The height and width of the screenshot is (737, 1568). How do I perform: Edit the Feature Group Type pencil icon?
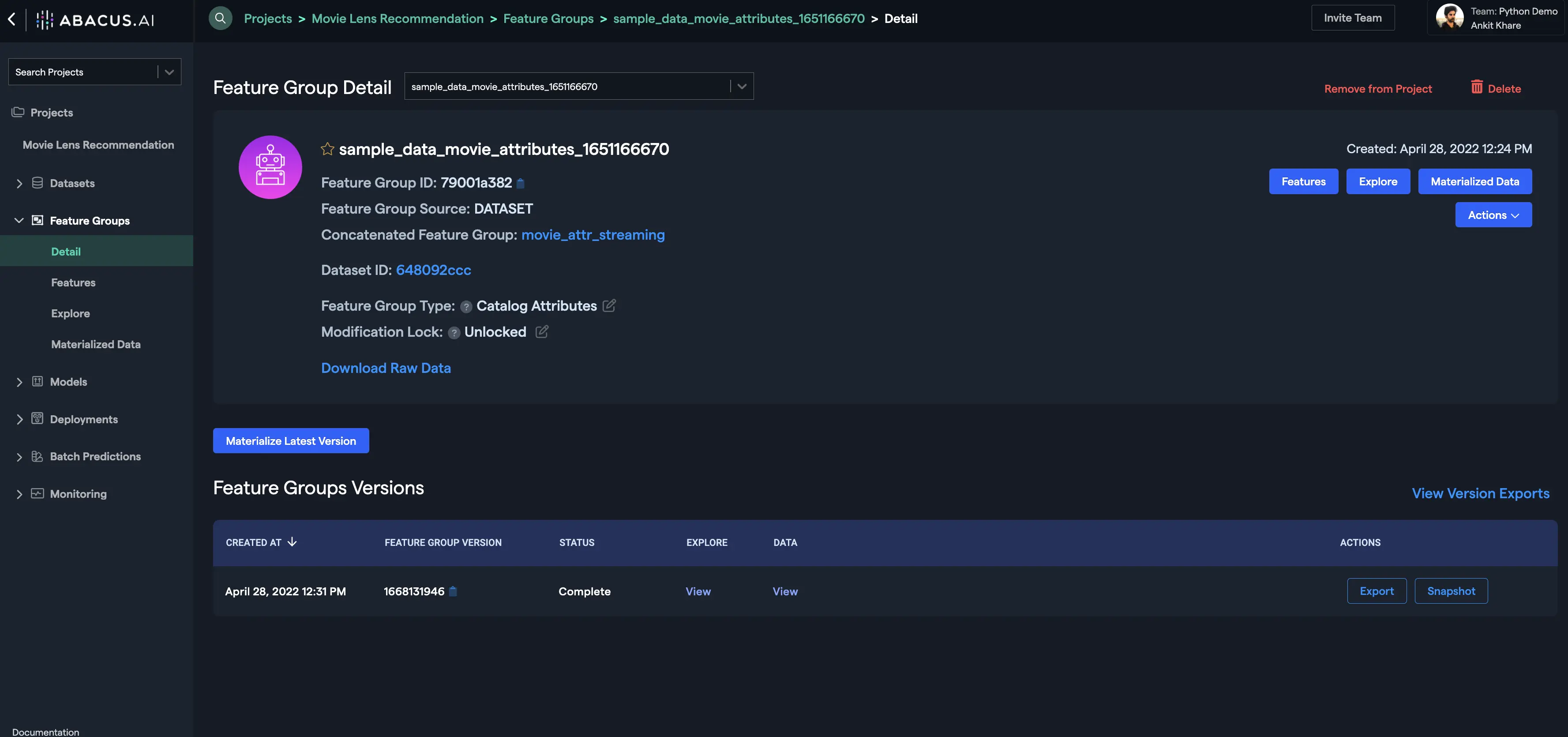(609, 306)
